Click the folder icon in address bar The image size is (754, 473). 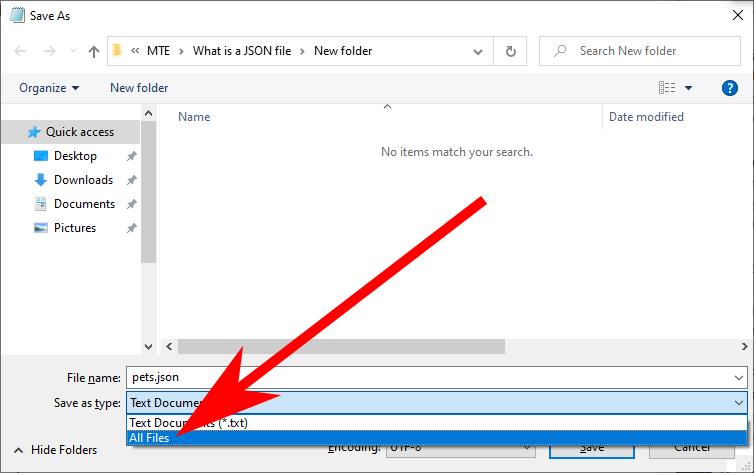coord(117,50)
